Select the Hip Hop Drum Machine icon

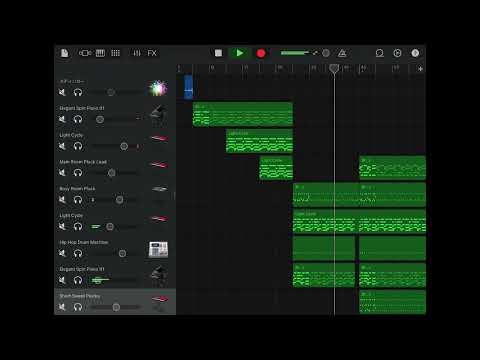[158, 250]
